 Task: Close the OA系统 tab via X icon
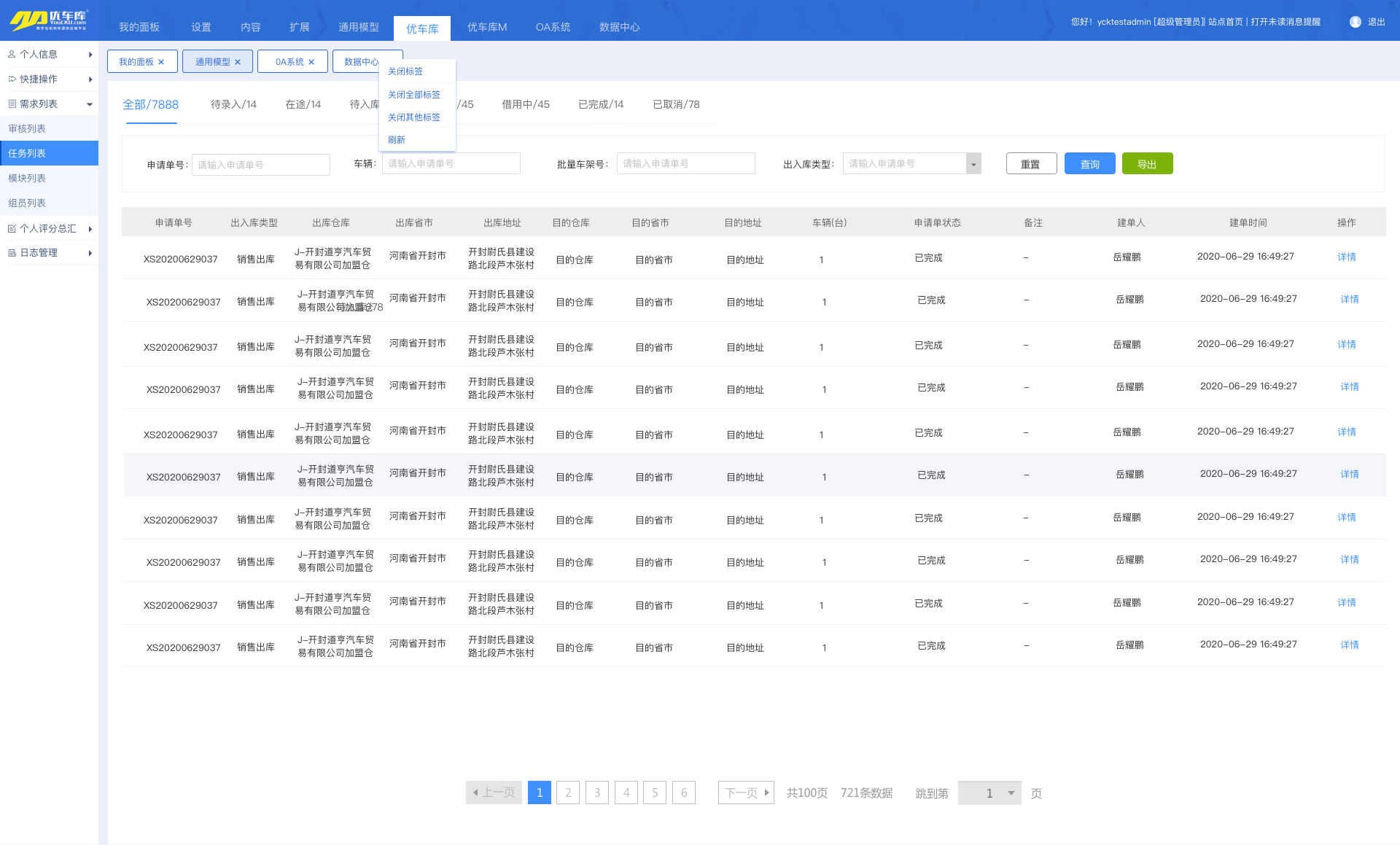point(311,62)
